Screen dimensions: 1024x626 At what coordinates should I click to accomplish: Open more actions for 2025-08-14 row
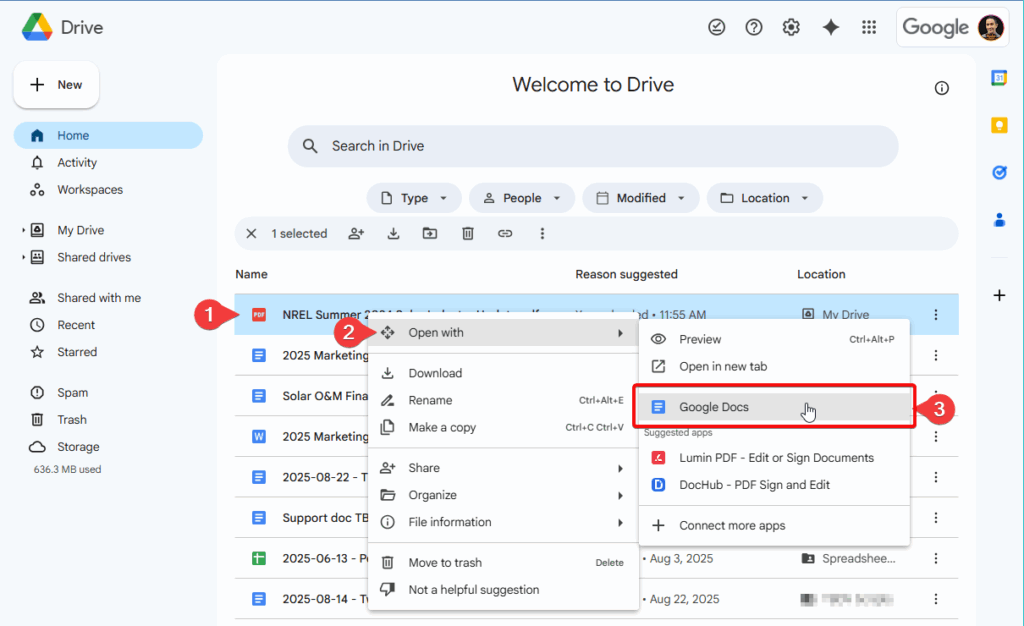point(935,599)
